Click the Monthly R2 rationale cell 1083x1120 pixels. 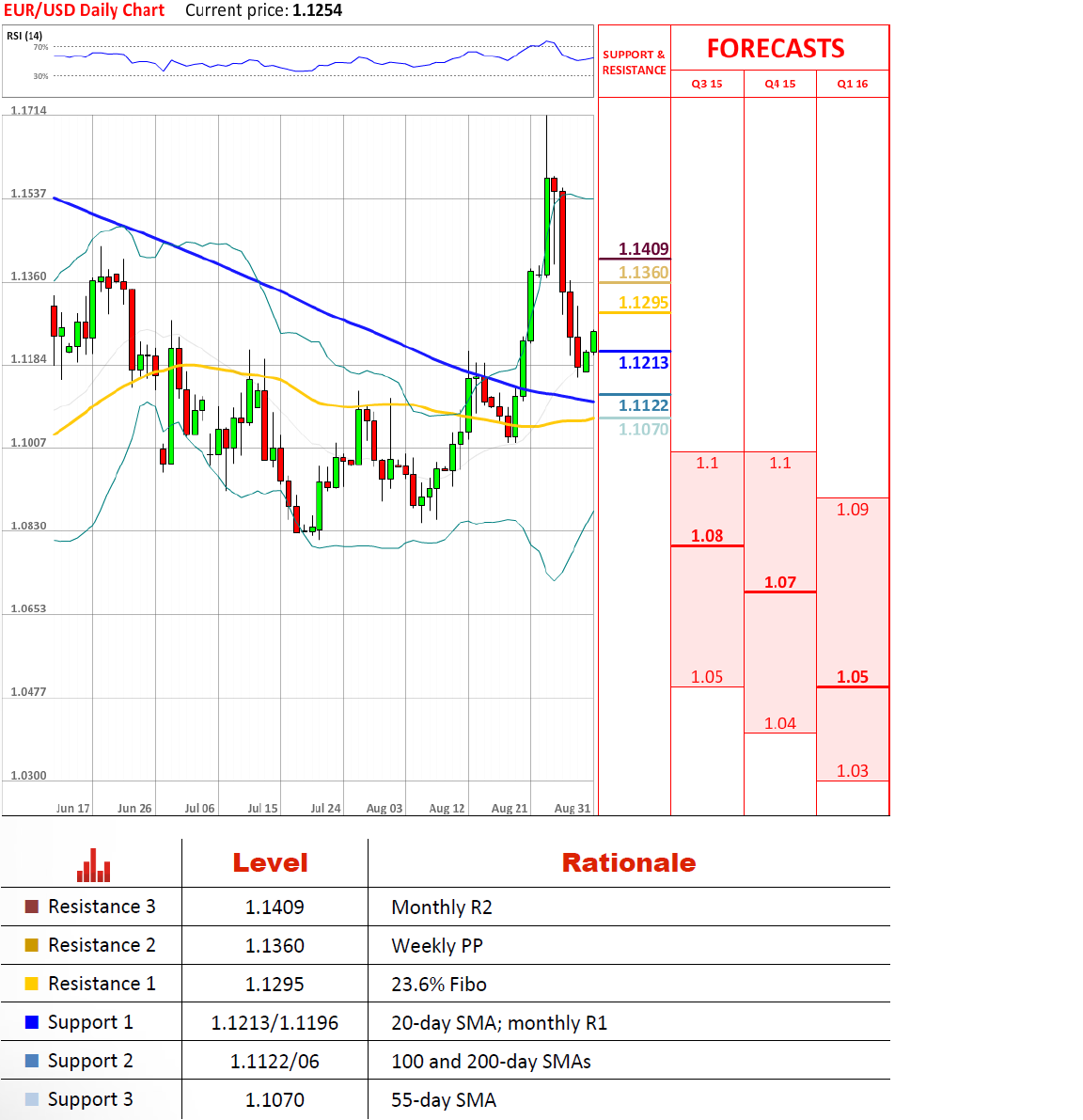(x=442, y=907)
